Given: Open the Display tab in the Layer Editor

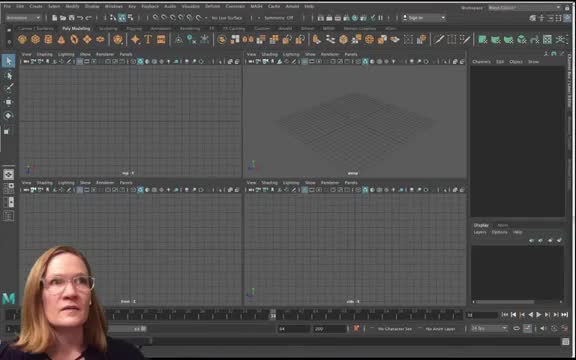Looking at the screenshot, I should click(481, 225).
